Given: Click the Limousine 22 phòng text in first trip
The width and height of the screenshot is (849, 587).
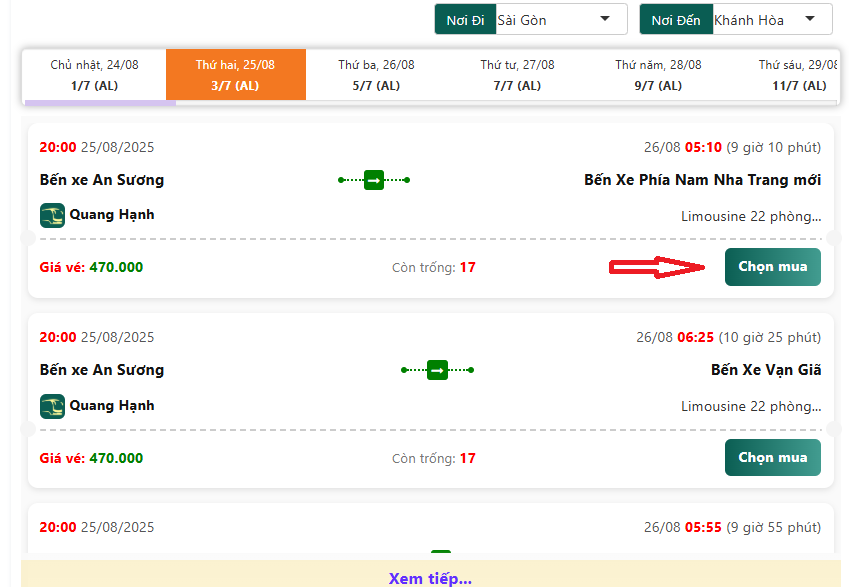Looking at the screenshot, I should click(x=750, y=216).
